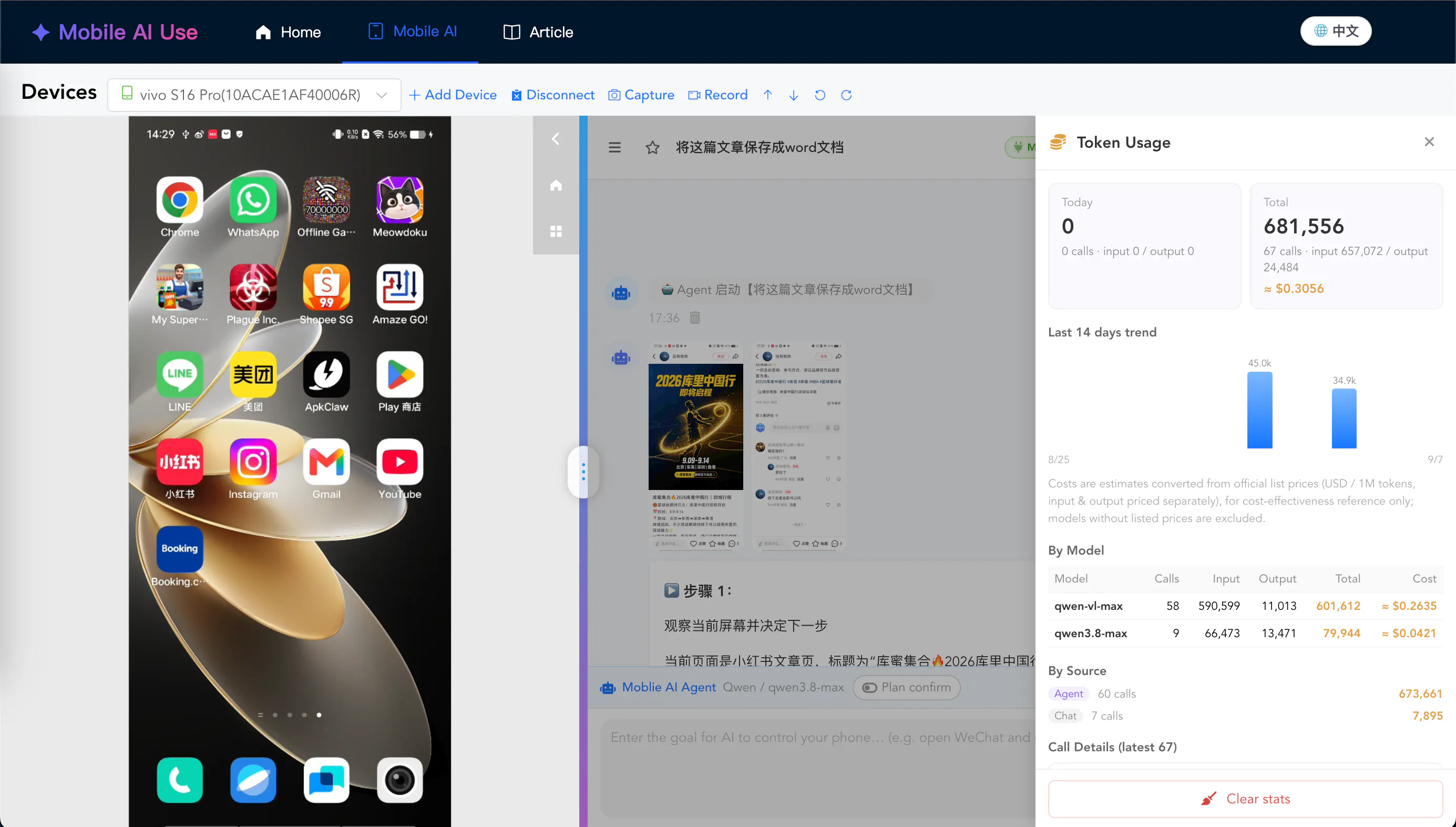Image resolution: width=1456 pixels, height=827 pixels.
Task: Click the recent apps grid button
Action: [556, 231]
